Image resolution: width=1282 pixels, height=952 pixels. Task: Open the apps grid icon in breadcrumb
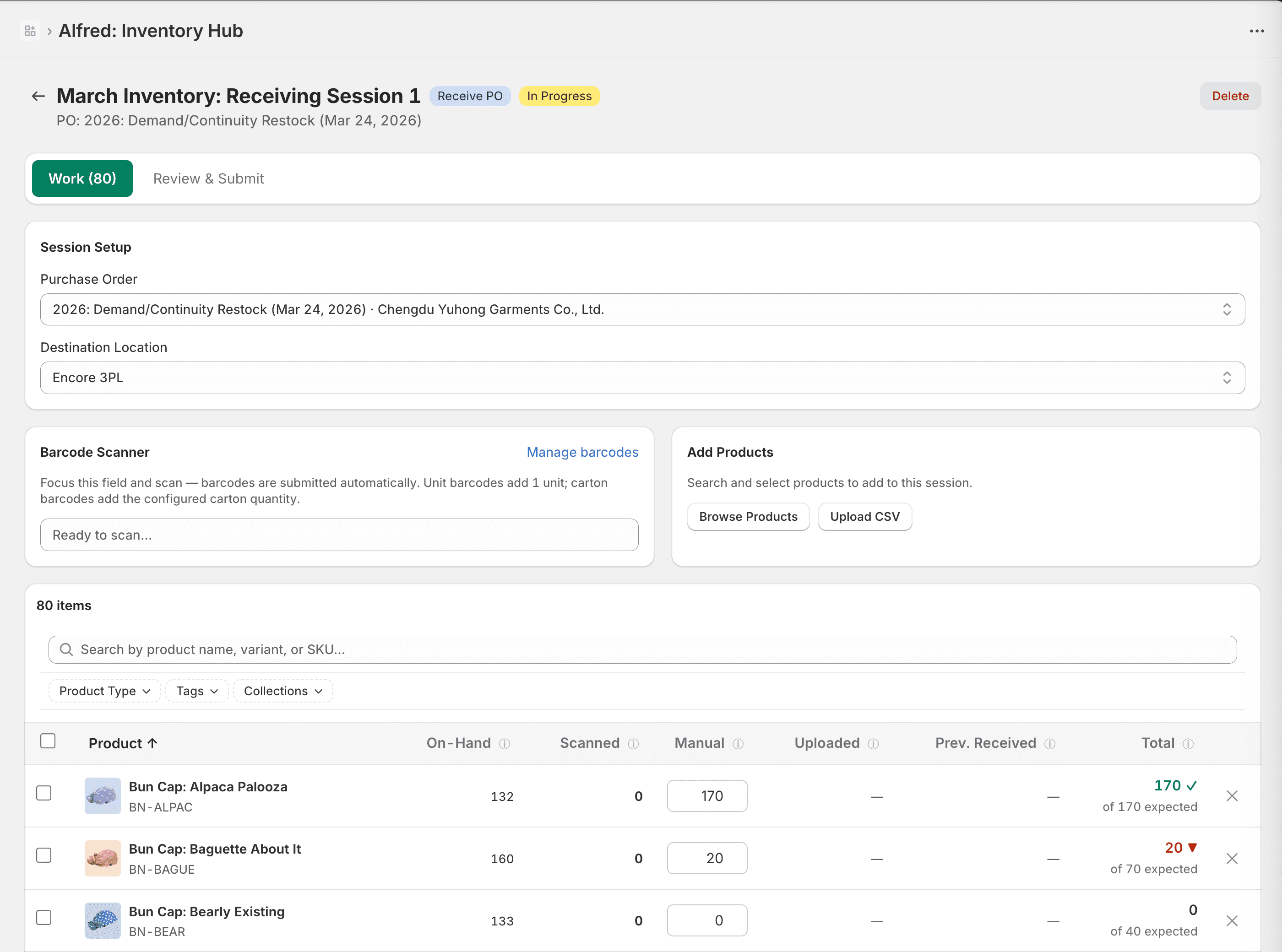tap(30, 31)
